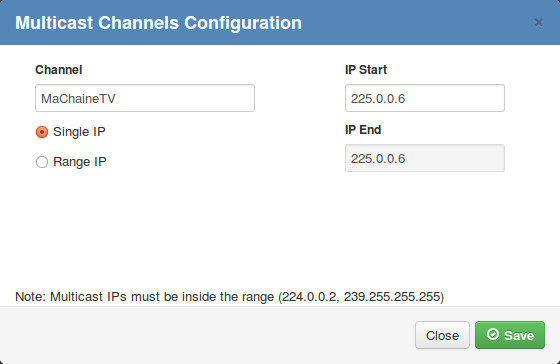This screenshot has width=560, height=364.
Task: Click the Multicast Channels Configuration title
Action: (158, 23)
